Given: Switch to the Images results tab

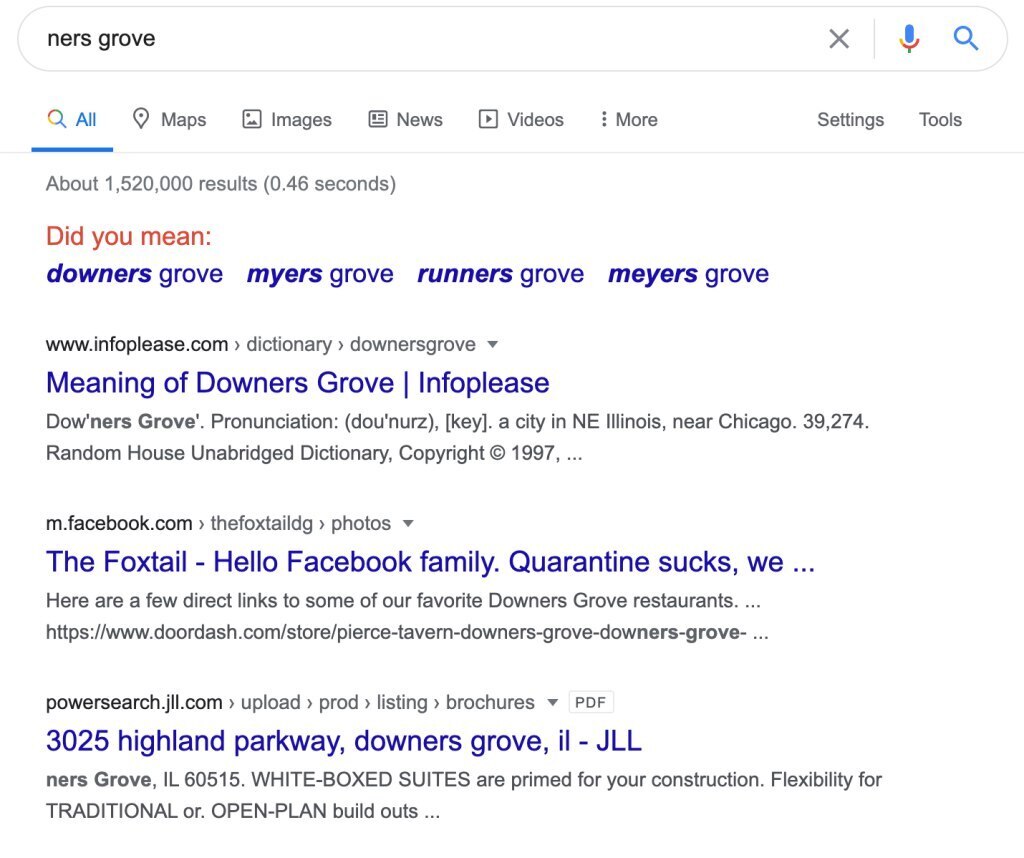Looking at the screenshot, I should pos(287,120).
